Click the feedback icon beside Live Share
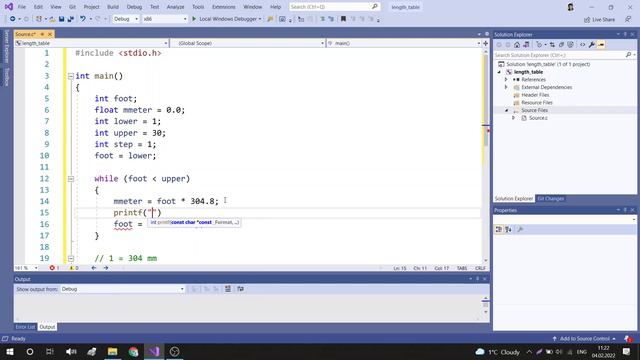Screen dimensions: 640x360 pos(628,19)
